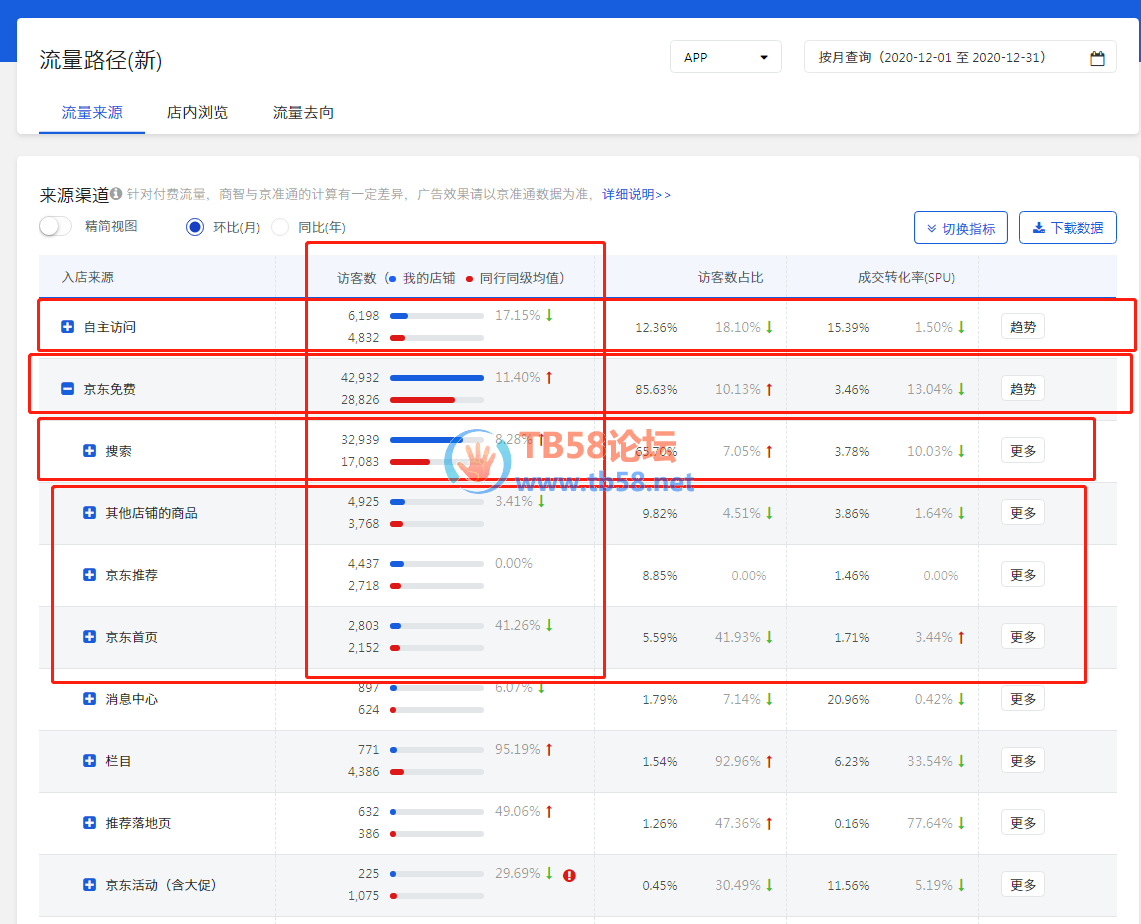Click the 我的店铺 legend label
1141x924 pixels.
(429, 278)
